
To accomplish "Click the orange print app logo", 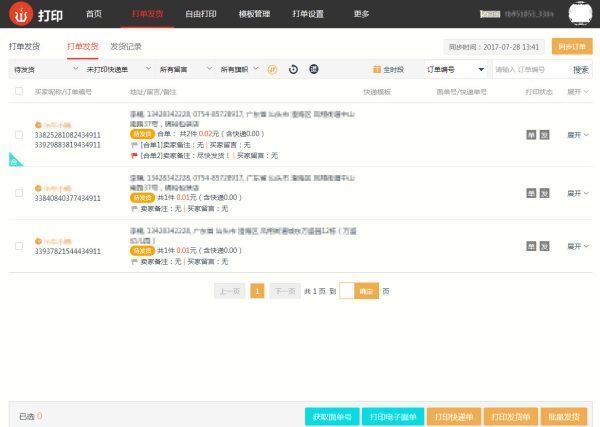I will (x=19, y=14).
